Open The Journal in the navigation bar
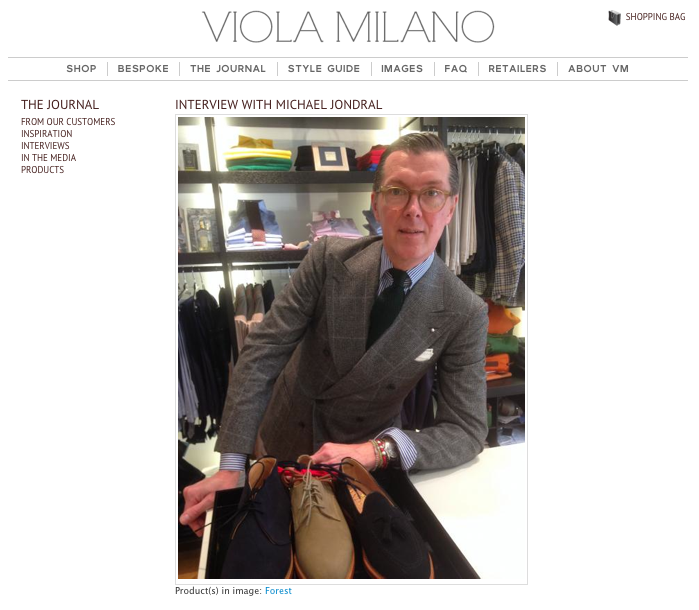This screenshot has height=610, width=699. 228,69
